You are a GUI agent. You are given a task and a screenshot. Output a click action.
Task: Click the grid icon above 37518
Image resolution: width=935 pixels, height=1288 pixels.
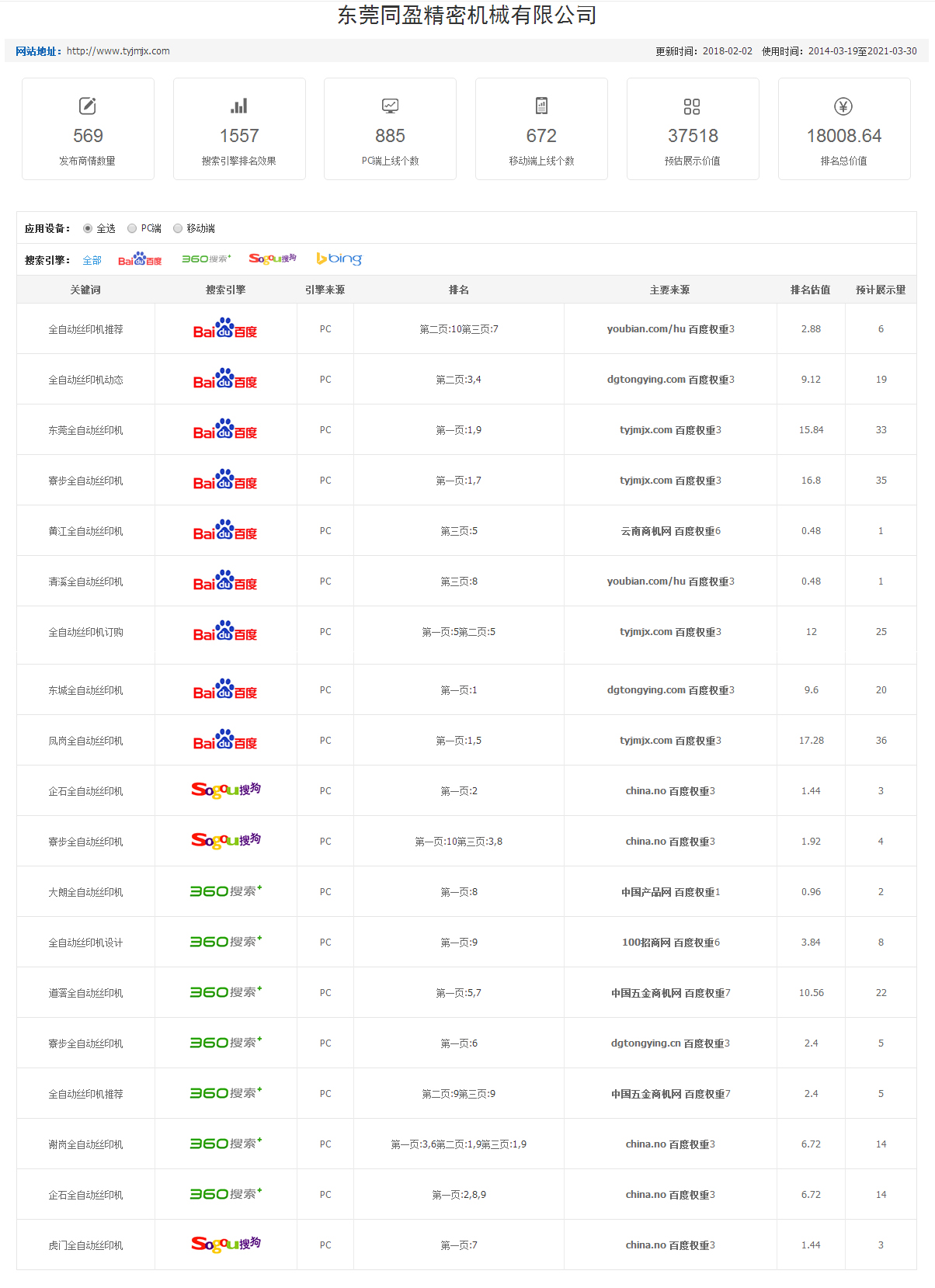coord(692,106)
